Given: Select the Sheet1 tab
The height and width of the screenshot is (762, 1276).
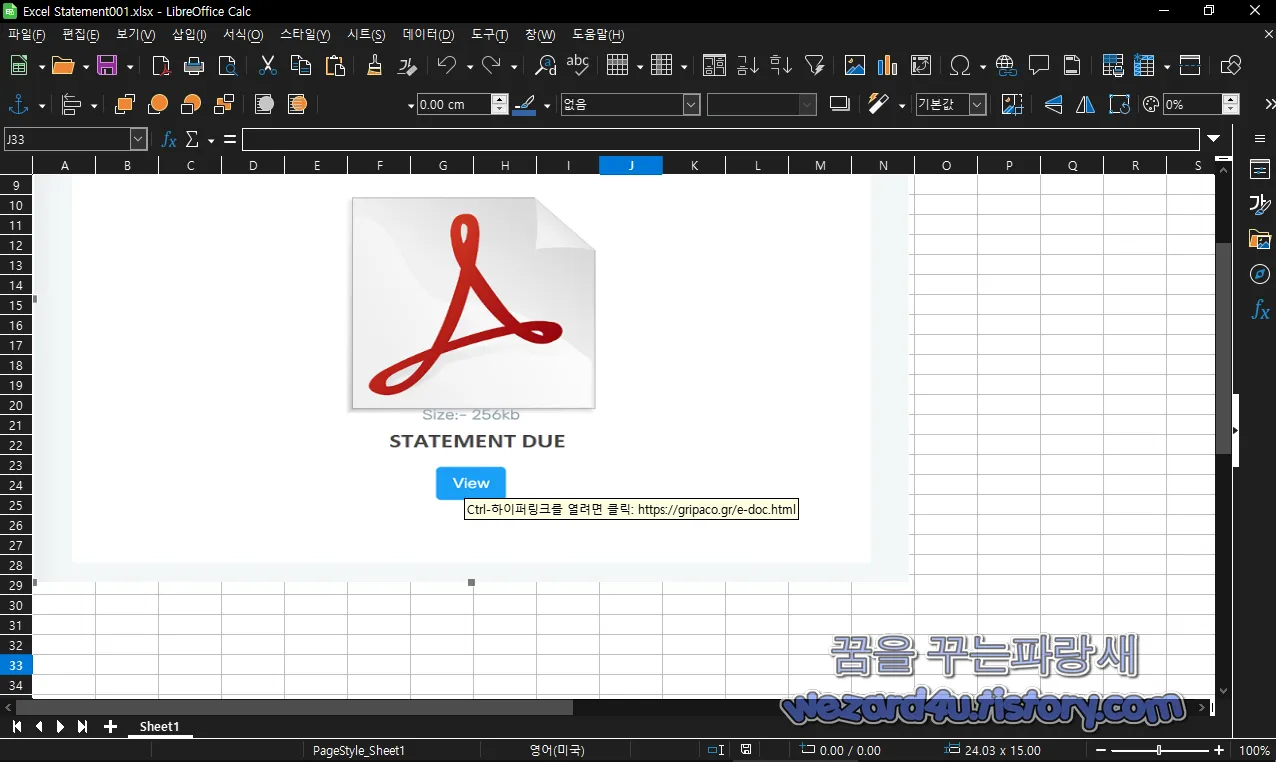Looking at the screenshot, I should pyautogui.click(x=160, y=727).
